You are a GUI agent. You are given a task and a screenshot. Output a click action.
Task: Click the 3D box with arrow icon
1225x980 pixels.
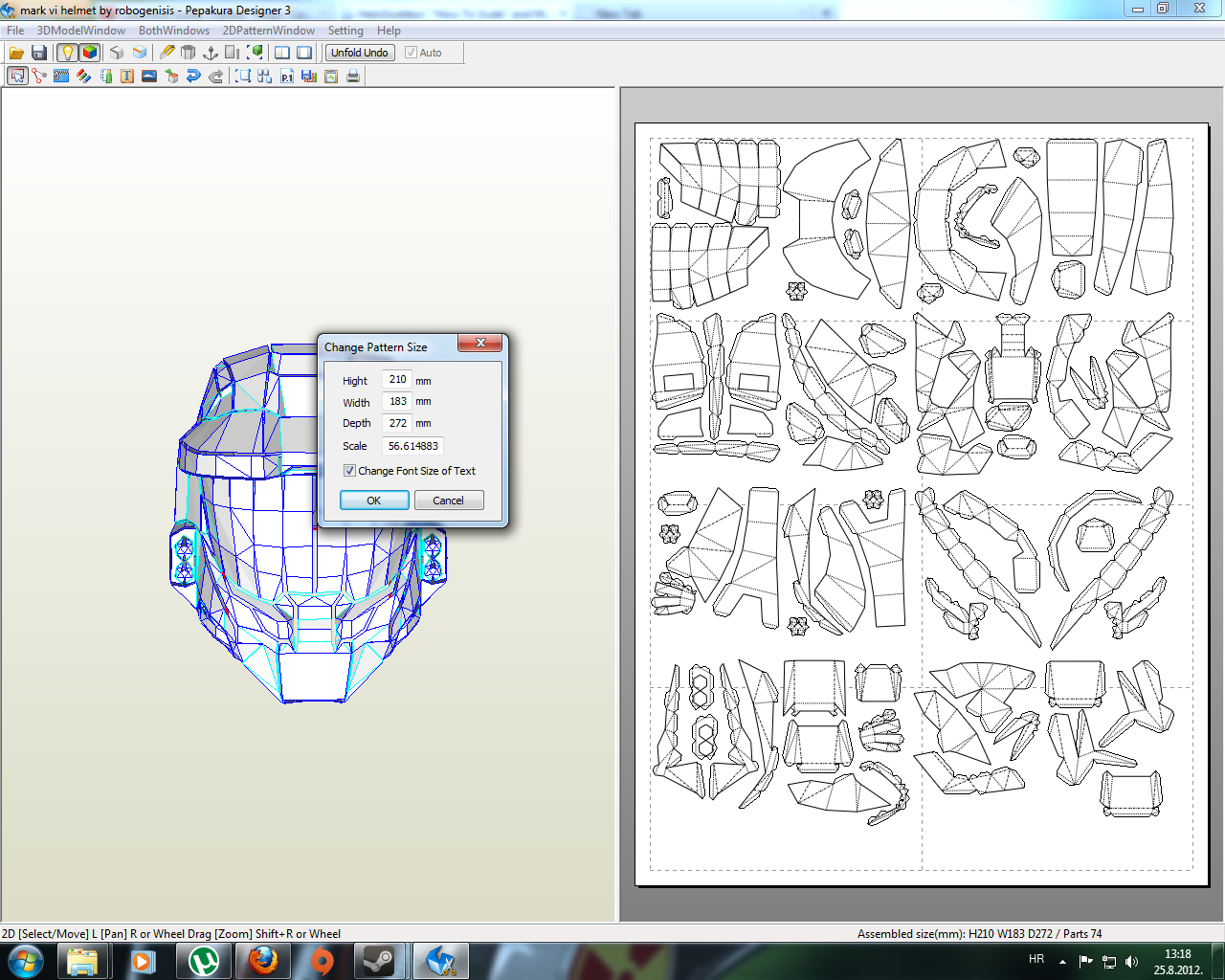point(171,76)
